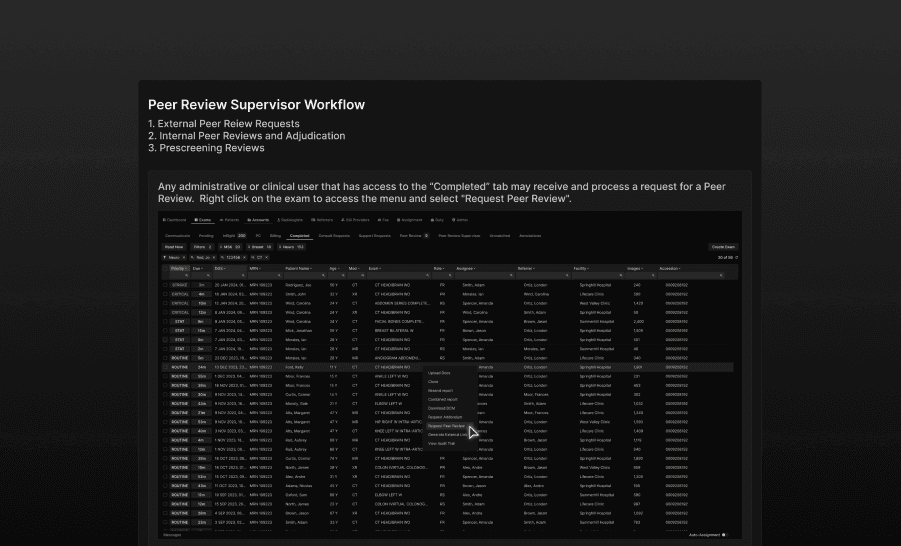Image resolution: width=901 pixels, height=546 pixels.
Task: Choose View Audit Trail in context menu
Action: pyautogui.click(x=441, y=444)
